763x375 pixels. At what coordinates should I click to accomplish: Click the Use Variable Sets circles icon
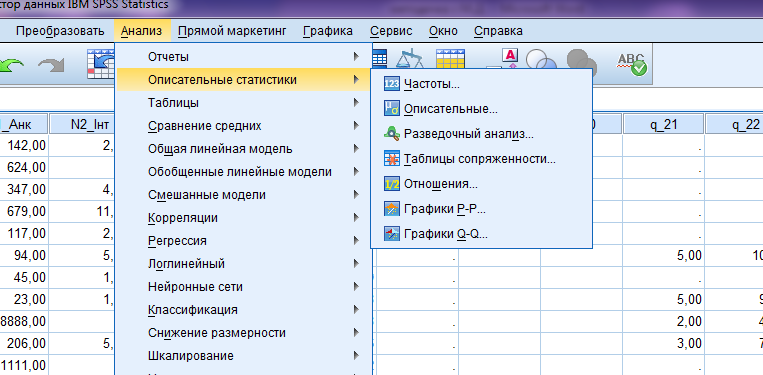(542, 62)
